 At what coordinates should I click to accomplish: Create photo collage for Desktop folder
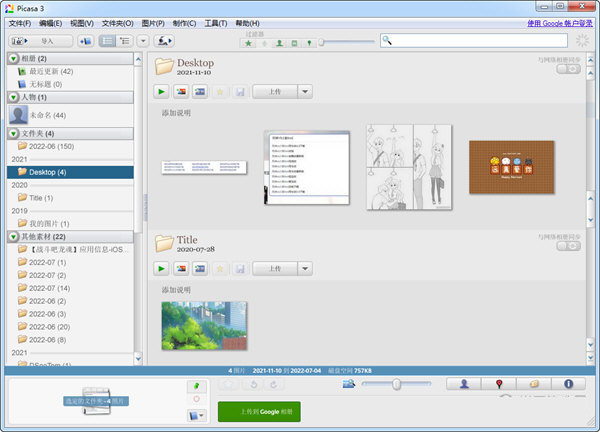(x=180, y=91)
